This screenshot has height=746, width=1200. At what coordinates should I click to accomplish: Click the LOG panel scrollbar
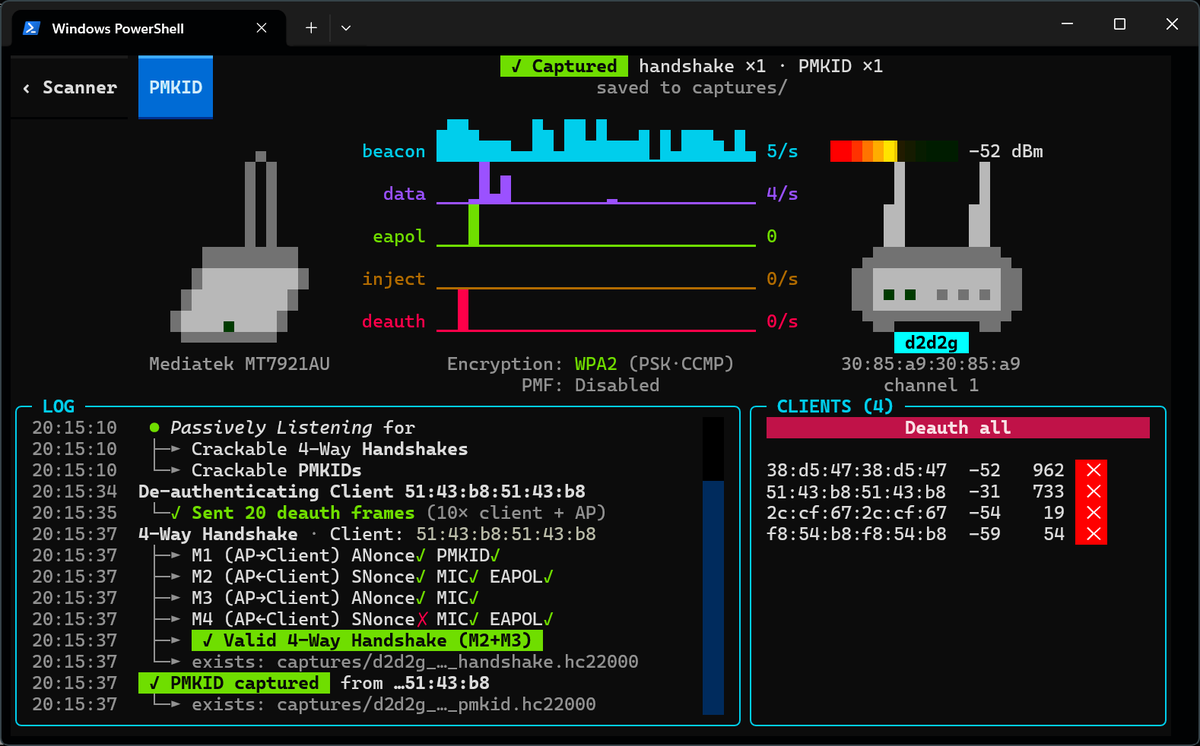click(713, 566)
